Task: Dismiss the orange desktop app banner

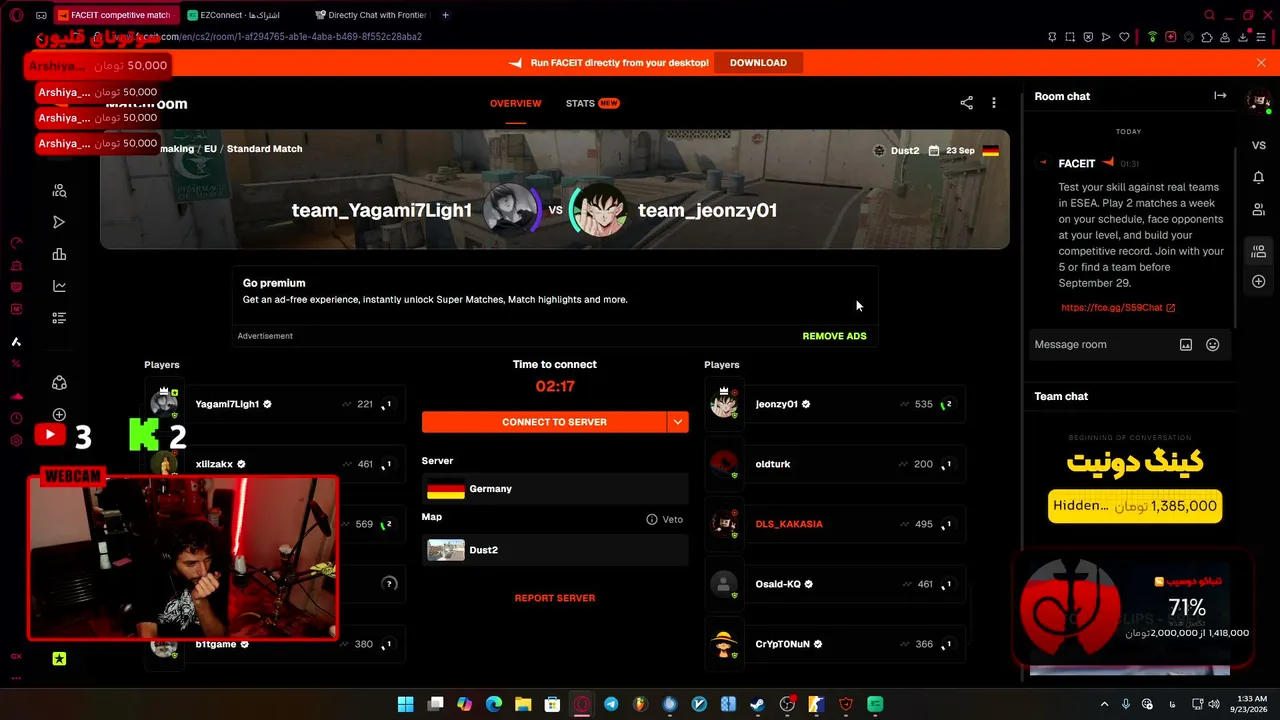Action: (1261, 62)
